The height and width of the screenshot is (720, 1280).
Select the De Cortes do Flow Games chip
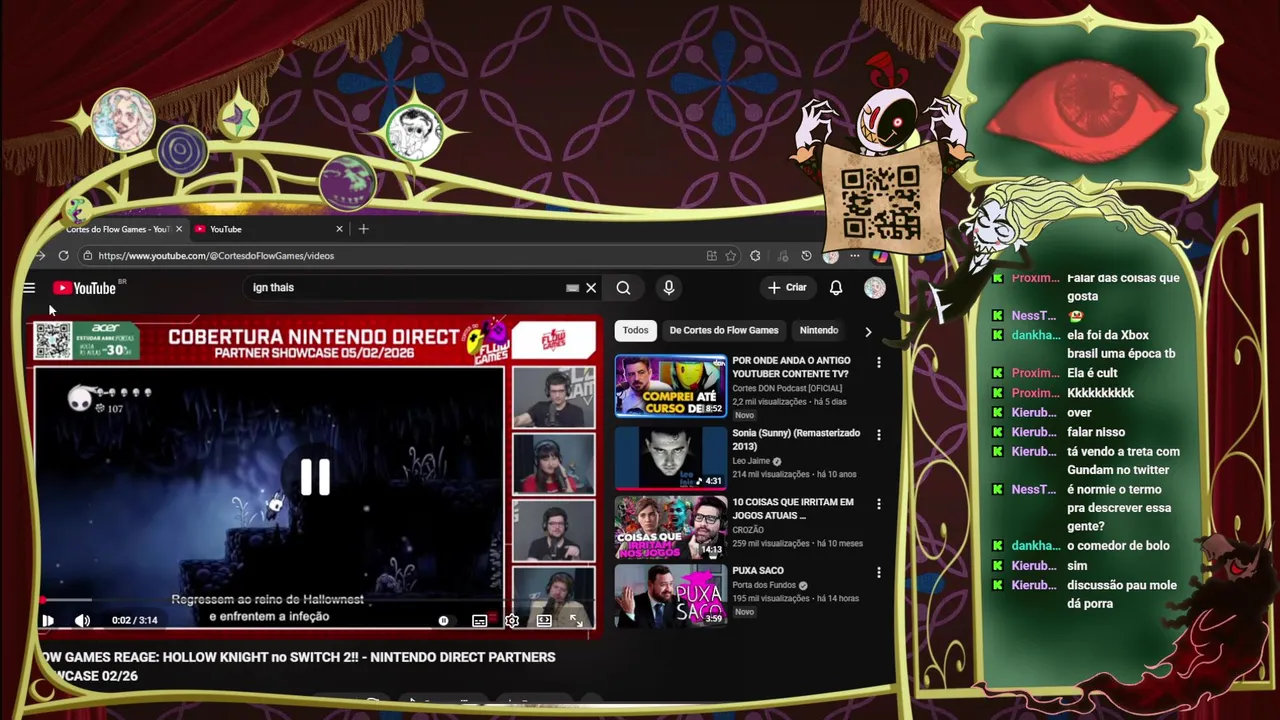click(724, 330)
